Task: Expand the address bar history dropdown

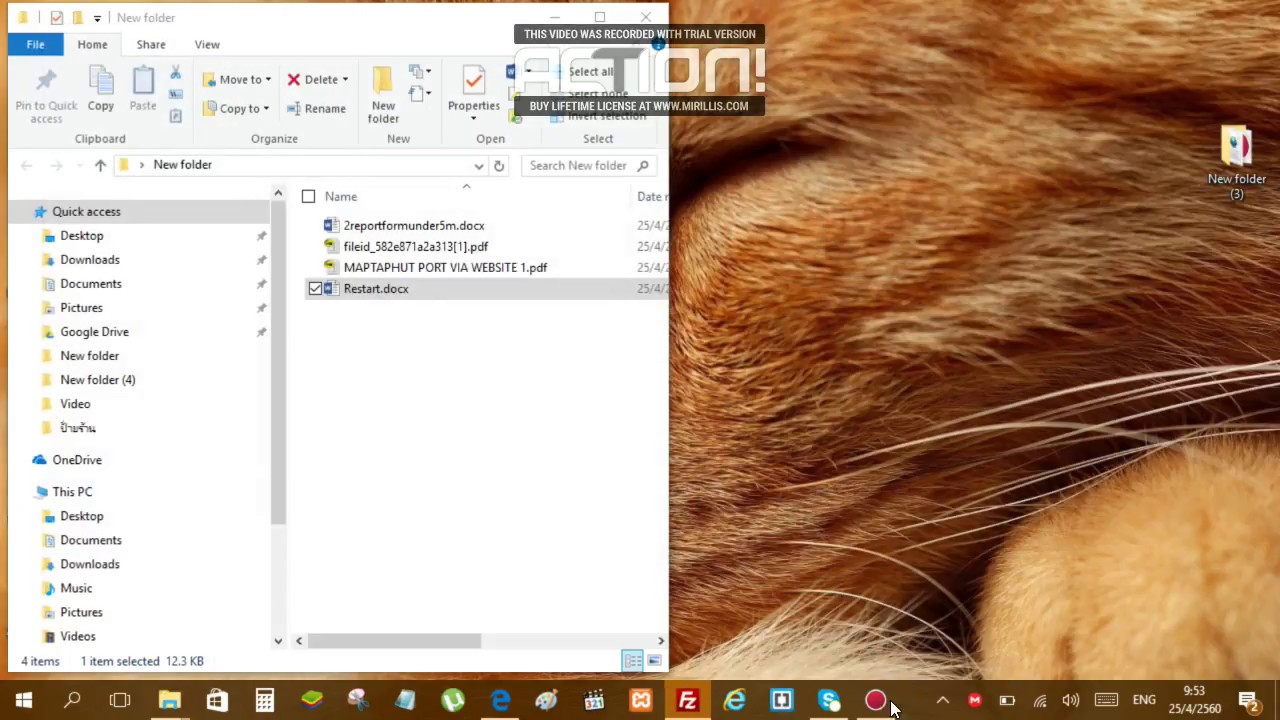Action: click(479, 166)
